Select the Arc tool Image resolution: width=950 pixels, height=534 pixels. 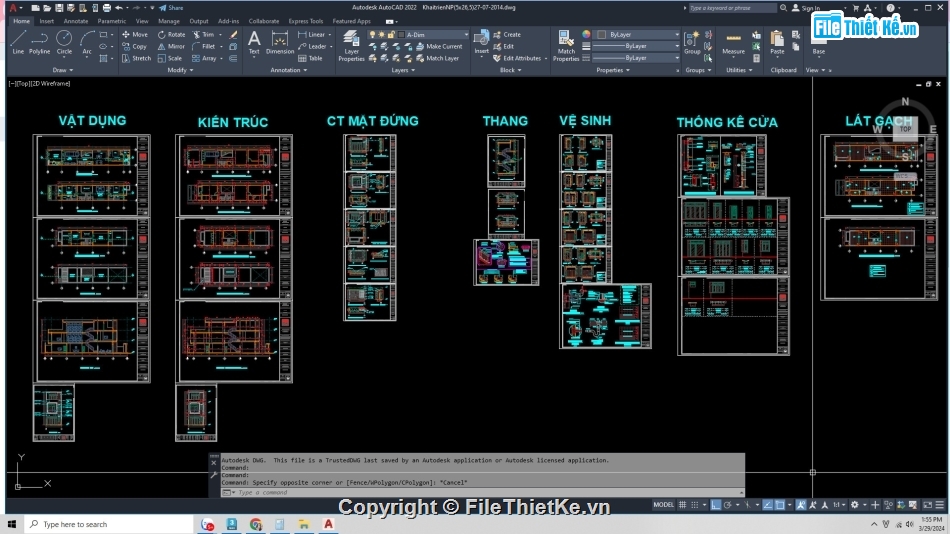[87, 42]
